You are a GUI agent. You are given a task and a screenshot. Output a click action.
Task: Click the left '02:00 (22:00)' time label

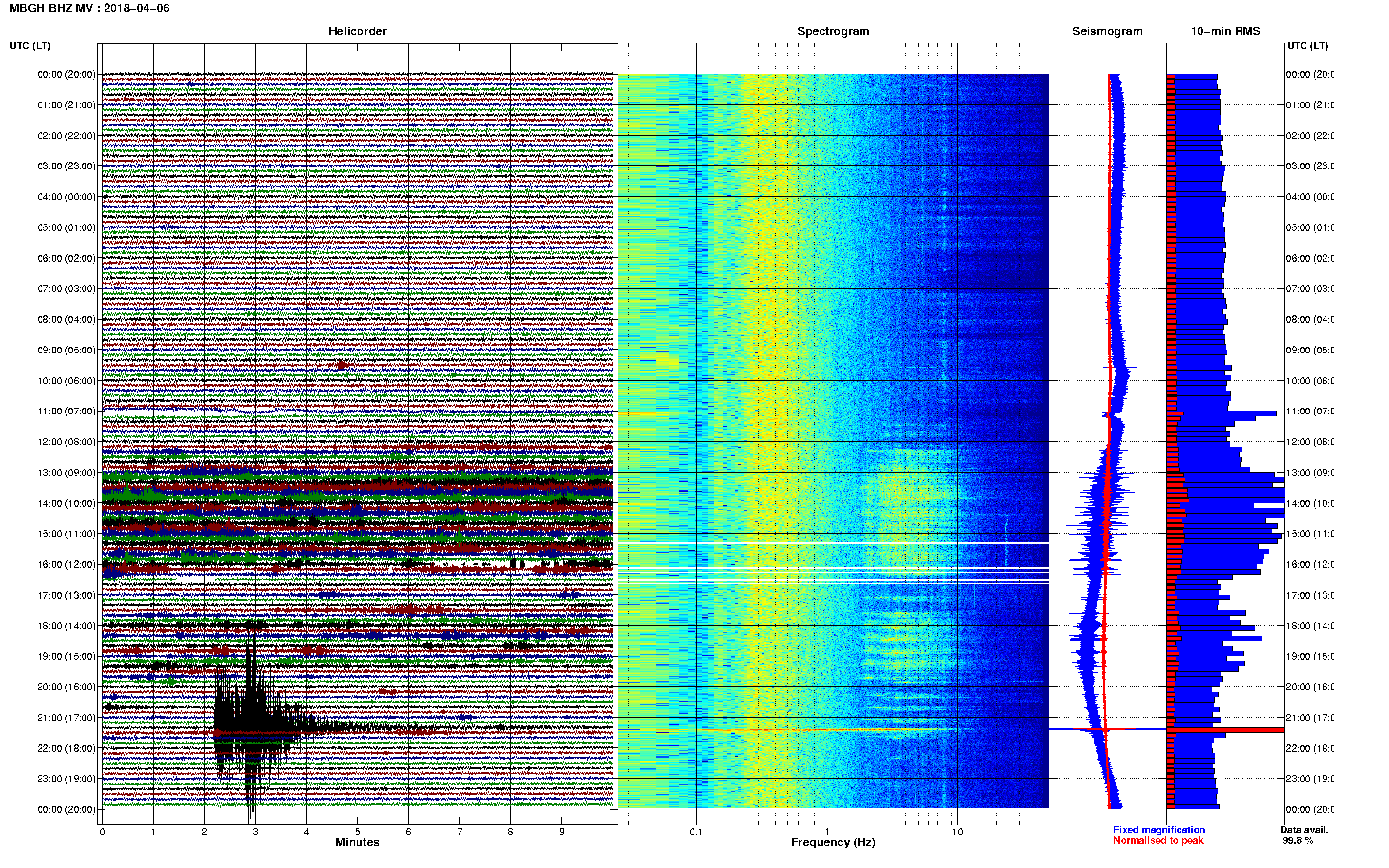tap(66, 136)
